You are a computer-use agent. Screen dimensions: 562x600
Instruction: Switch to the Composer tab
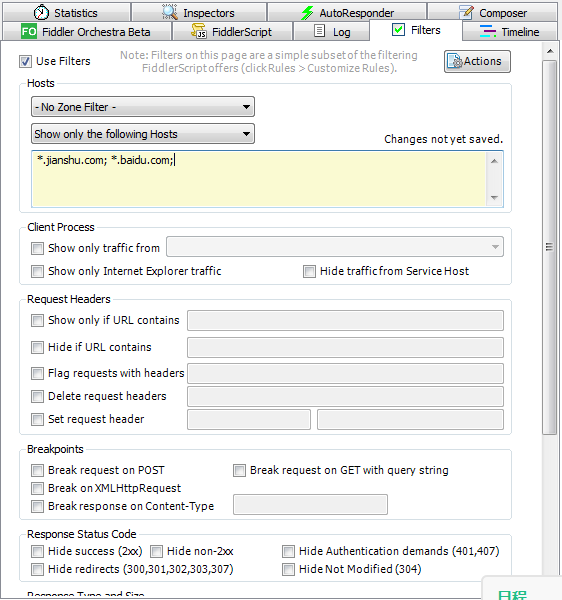point(493,13)
